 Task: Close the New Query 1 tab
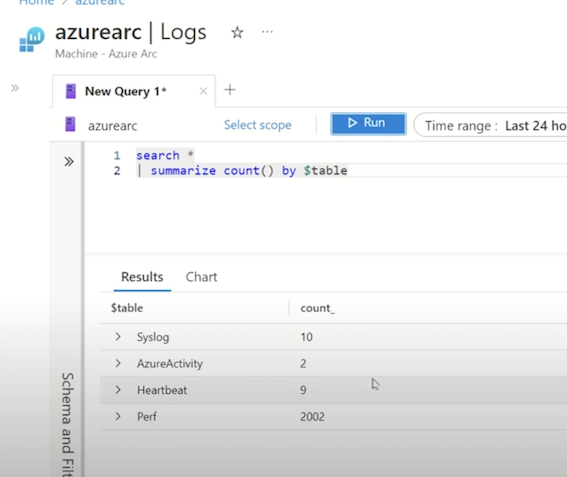point(203,91)
